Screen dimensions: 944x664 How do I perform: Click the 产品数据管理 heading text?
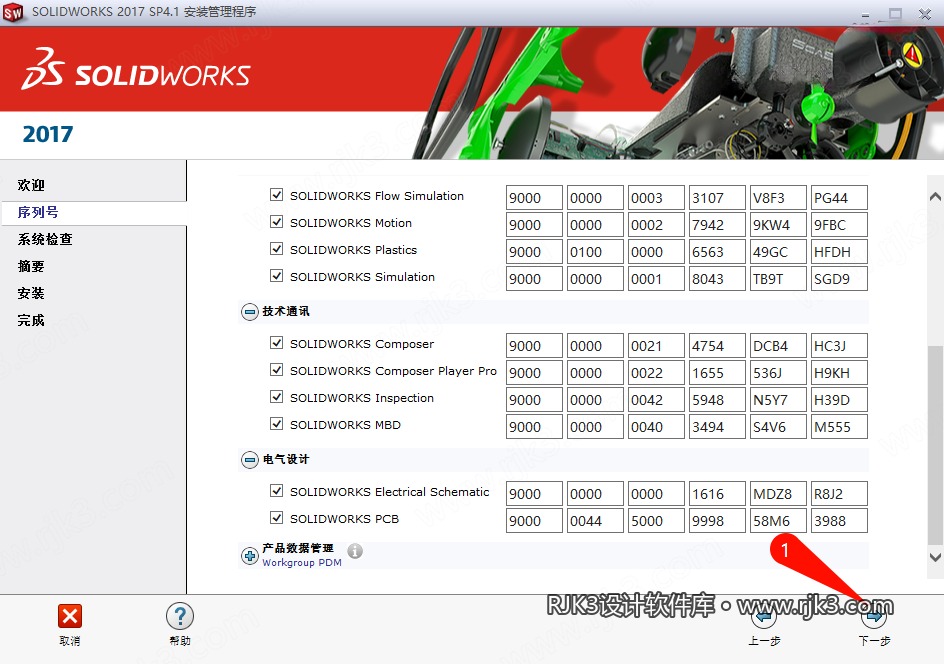298,548
